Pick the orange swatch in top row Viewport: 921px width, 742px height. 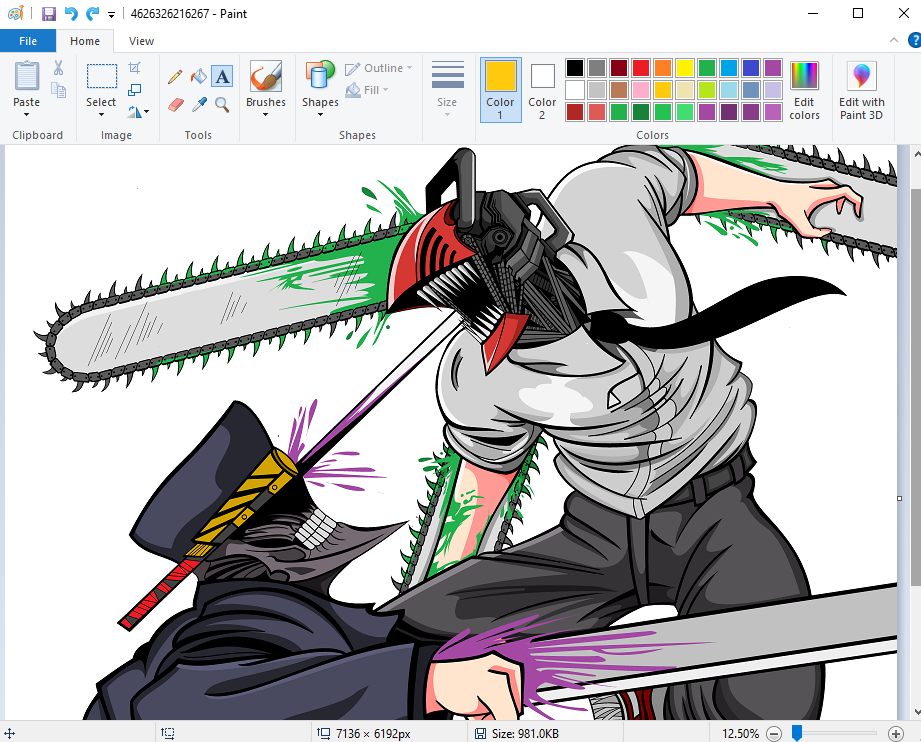pyautogui.click(x=663, y=68)
